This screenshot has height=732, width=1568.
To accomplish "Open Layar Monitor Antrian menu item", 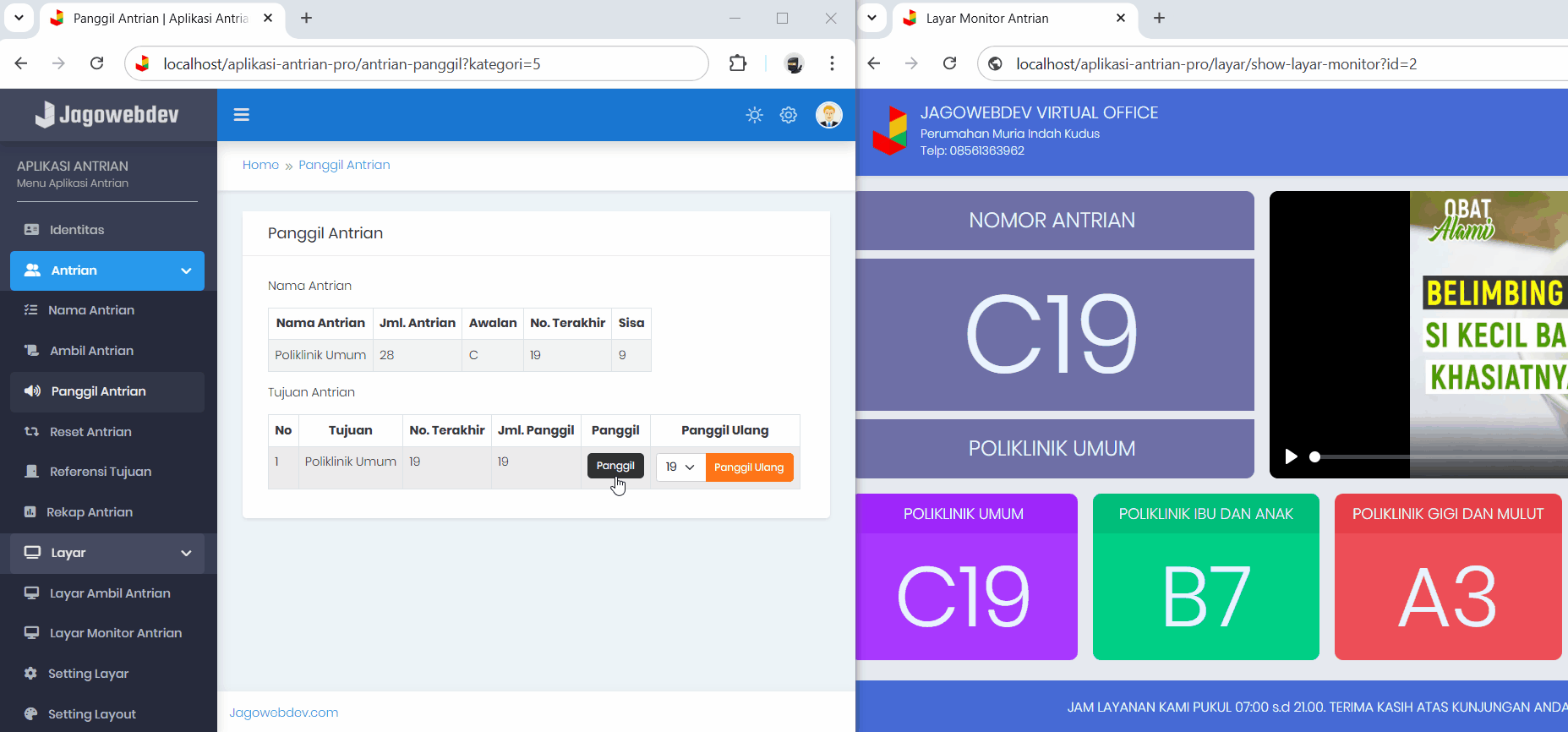I will [107, 633].
